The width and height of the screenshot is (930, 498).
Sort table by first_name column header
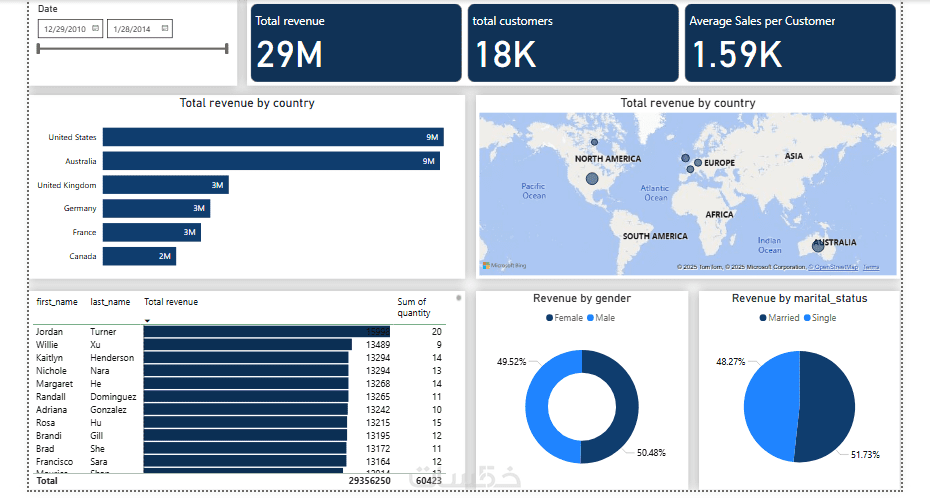[57, 302]
